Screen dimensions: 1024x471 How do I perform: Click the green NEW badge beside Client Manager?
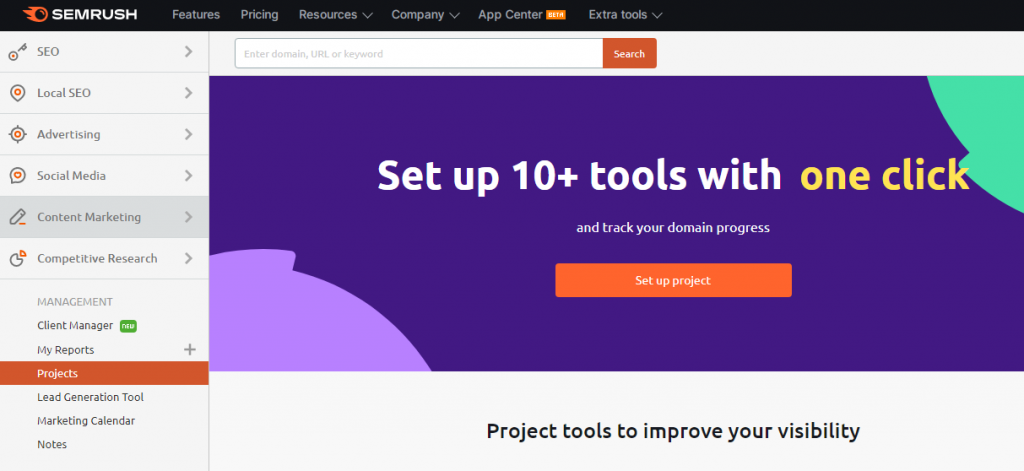point(129,326)
